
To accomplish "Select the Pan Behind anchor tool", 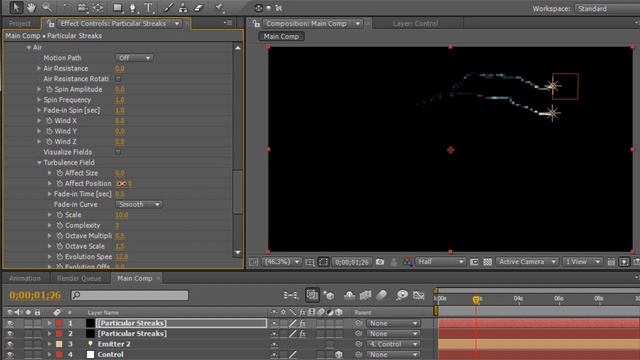I will [98, 7].
